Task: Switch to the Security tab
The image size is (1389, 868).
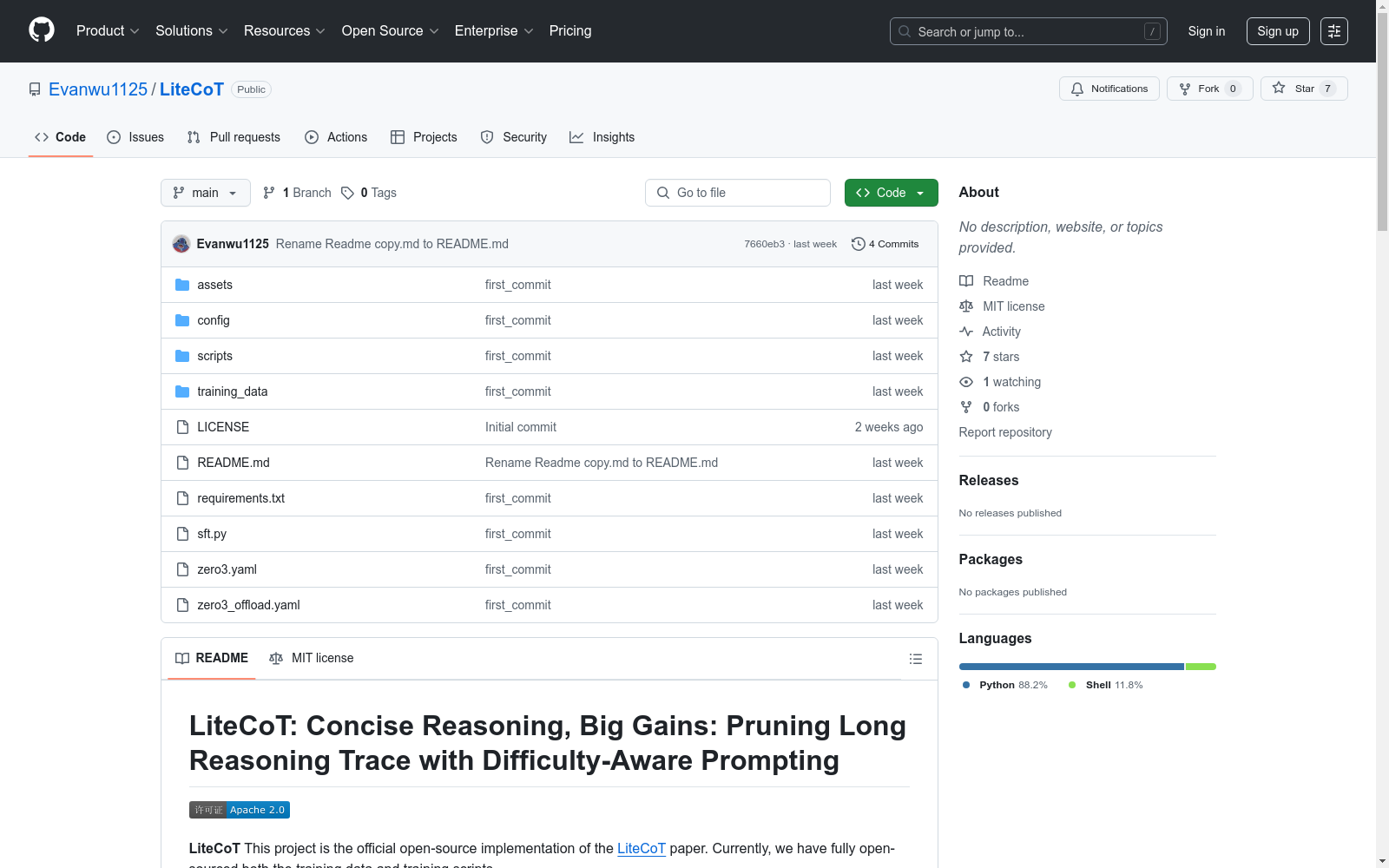Action: (x=514, y=137)
